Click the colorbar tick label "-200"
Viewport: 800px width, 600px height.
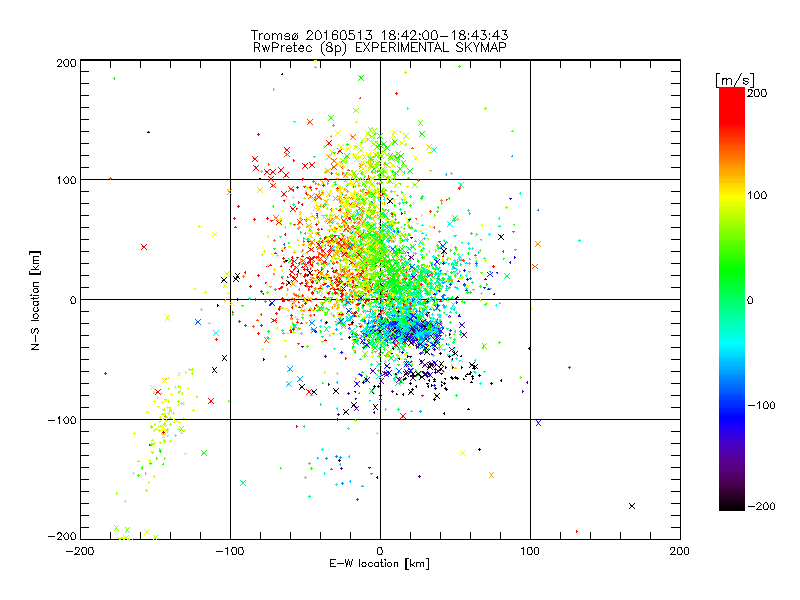coord(761,506)
